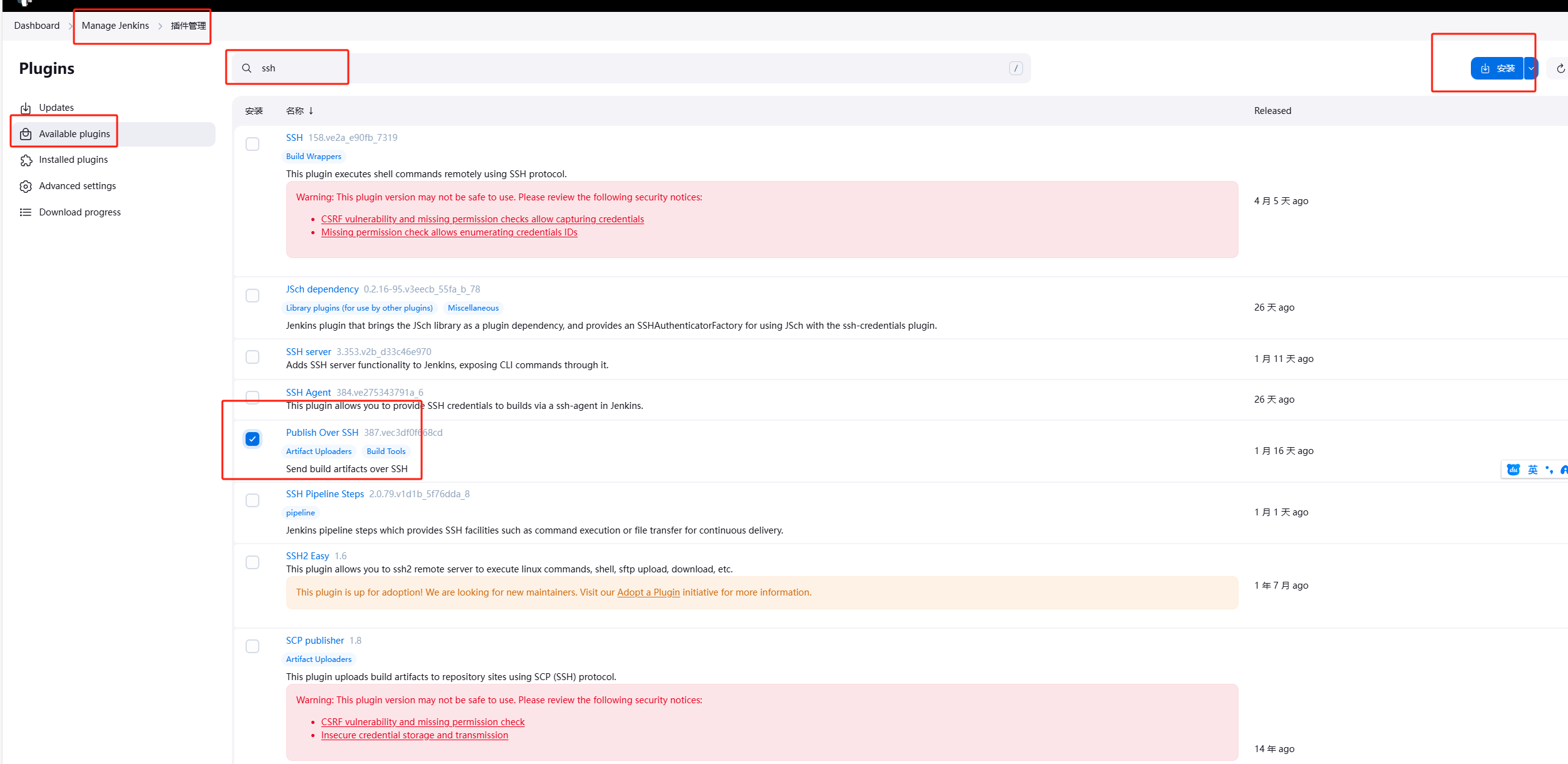Uncheck the Publish Over SSH checkbox
Image resolution: width=1568 pixels, height=764 pixels.
pyautogui.click(x=252, y=439)
